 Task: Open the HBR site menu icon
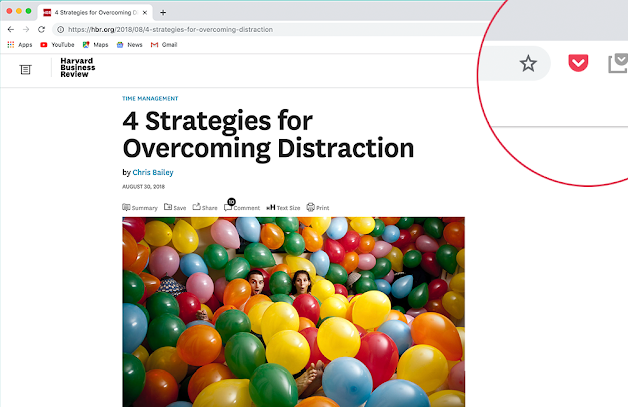pyautogui.click(x=25, y=69)
